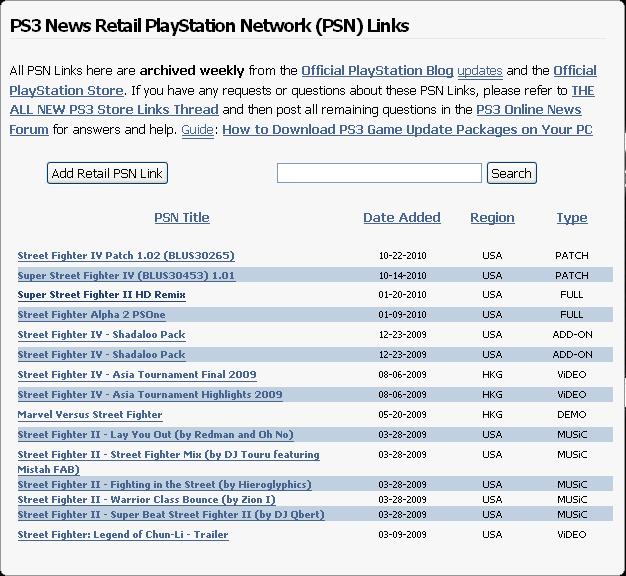626x576 pixels.
Task: Sort by Type column header
Action: point(572,218)
